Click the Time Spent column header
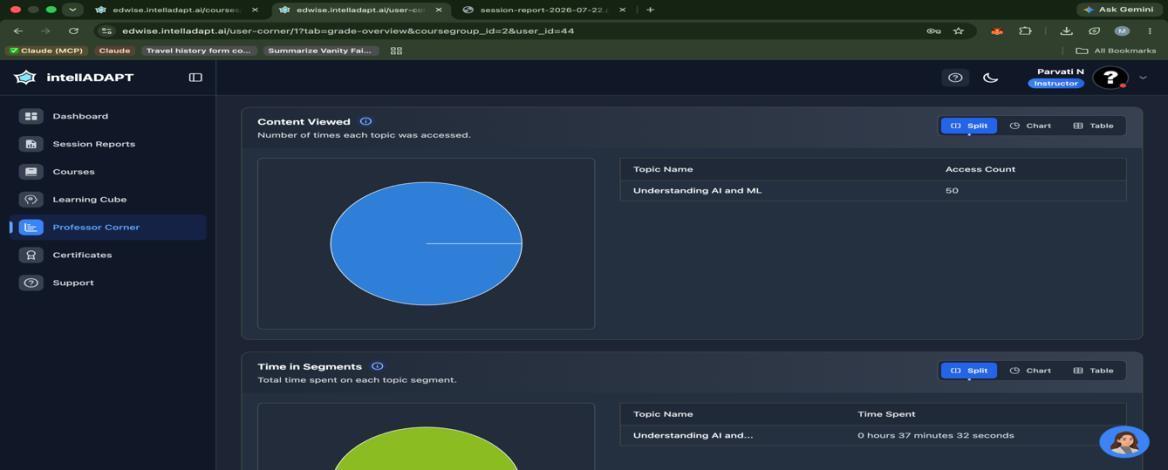 886,414
